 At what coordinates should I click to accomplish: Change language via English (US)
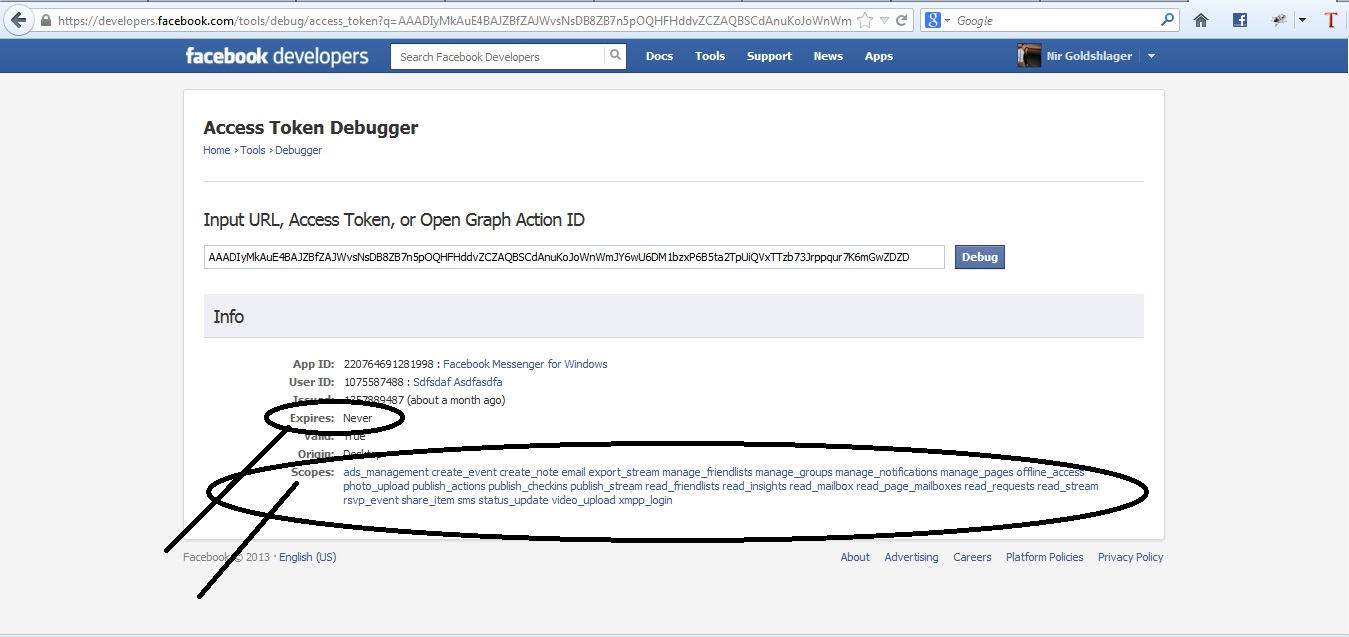pos(308,557)
